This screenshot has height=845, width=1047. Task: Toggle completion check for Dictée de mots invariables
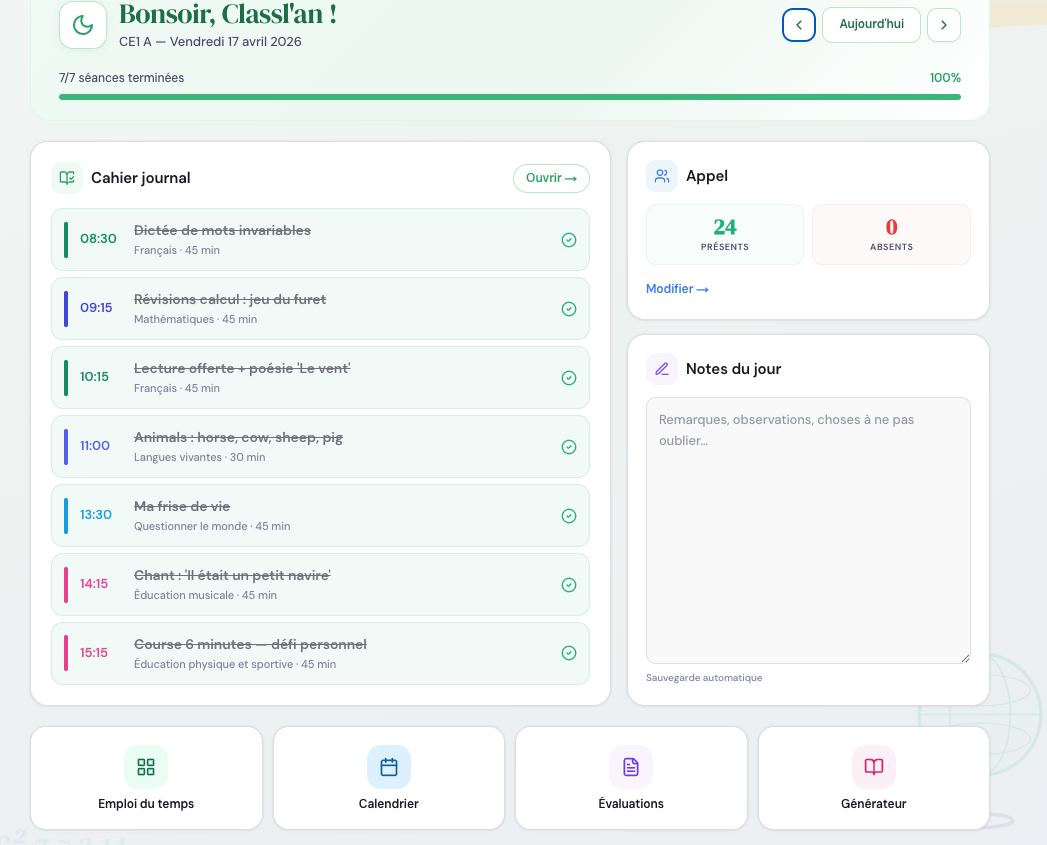tap(569, 240)
